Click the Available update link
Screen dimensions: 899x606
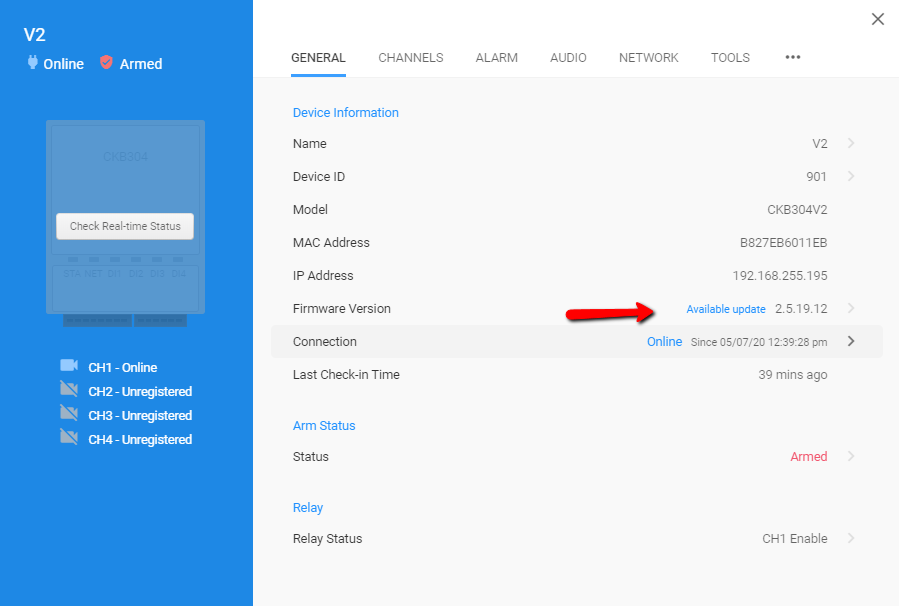coord(726,309)
